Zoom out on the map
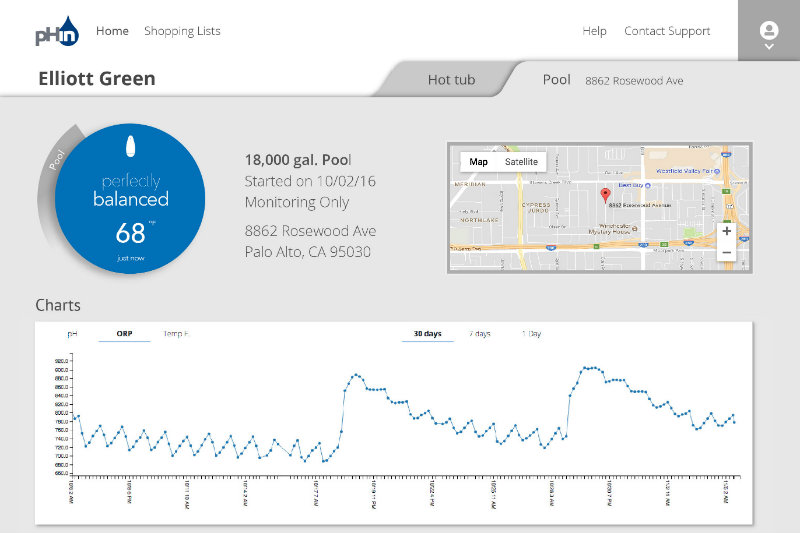 pos(726,253)
